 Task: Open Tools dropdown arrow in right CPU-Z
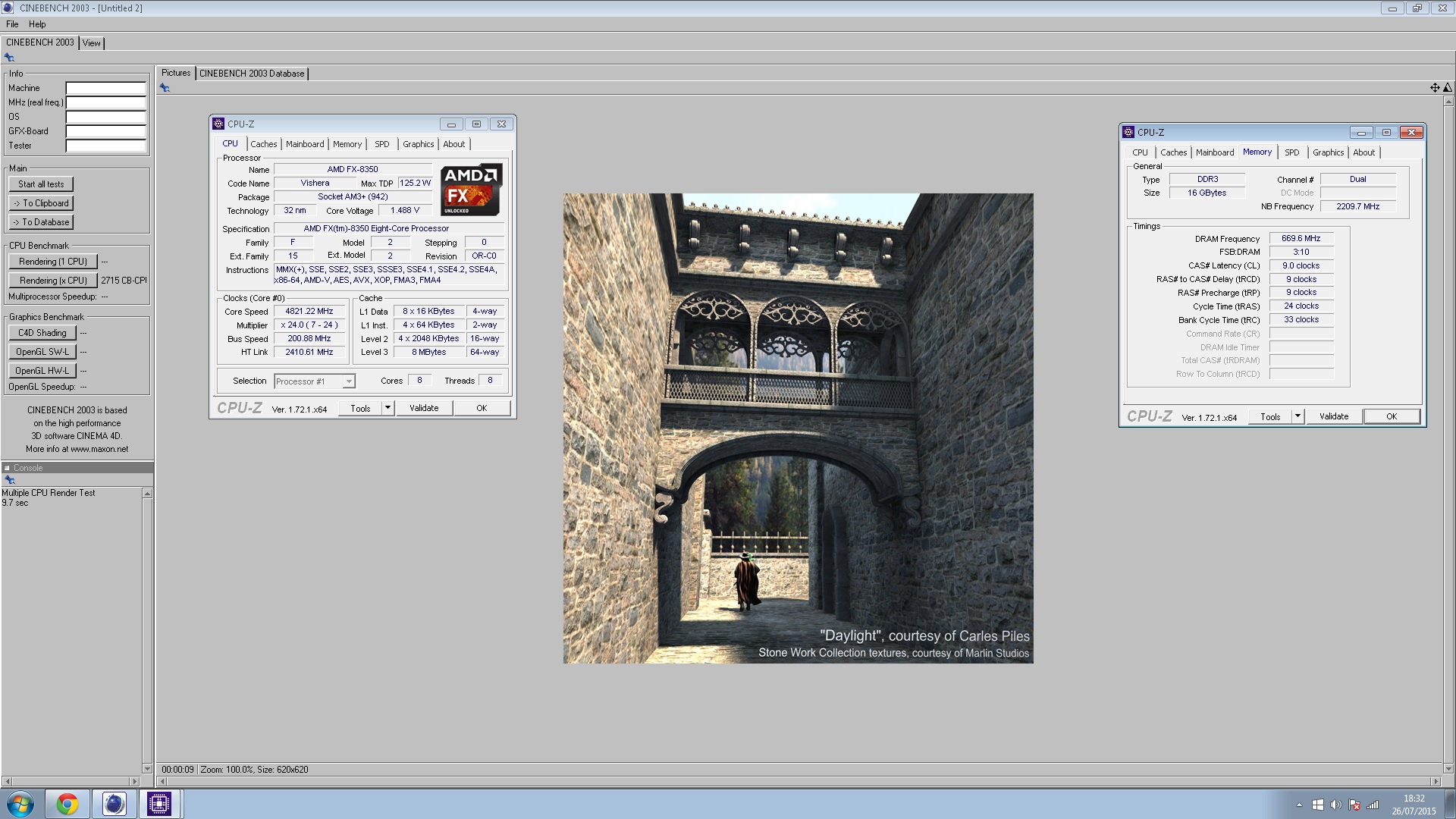tap(1298, 416)
